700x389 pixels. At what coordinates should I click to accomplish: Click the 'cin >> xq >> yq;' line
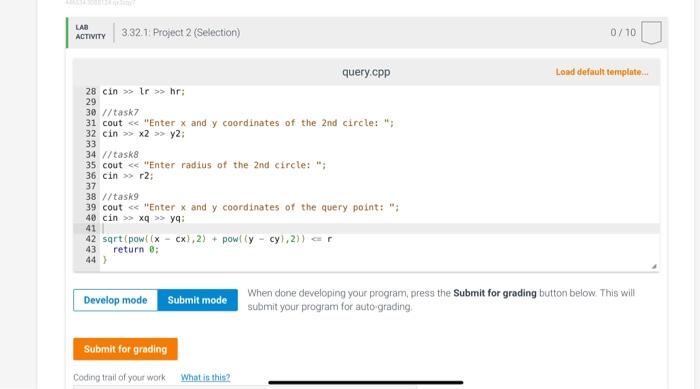143,218
